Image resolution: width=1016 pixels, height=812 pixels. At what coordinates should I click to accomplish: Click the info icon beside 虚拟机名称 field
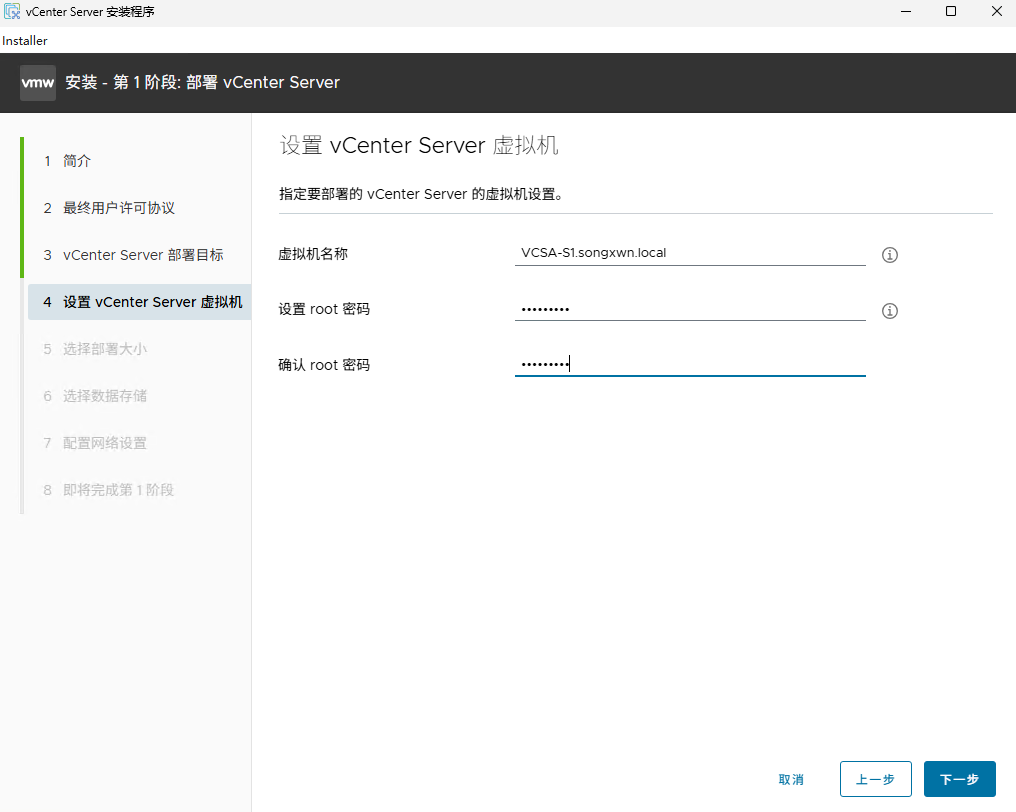click(889, 255)
